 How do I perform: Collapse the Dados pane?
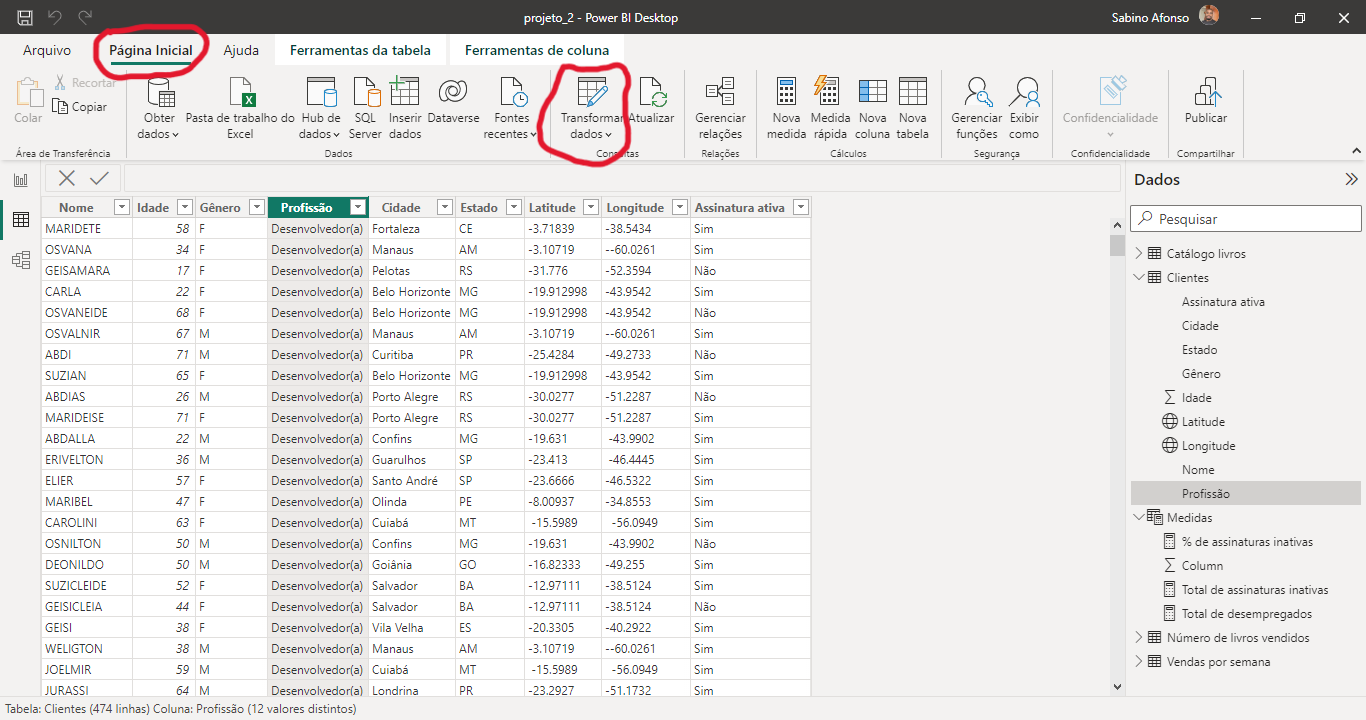[1351, 180]
